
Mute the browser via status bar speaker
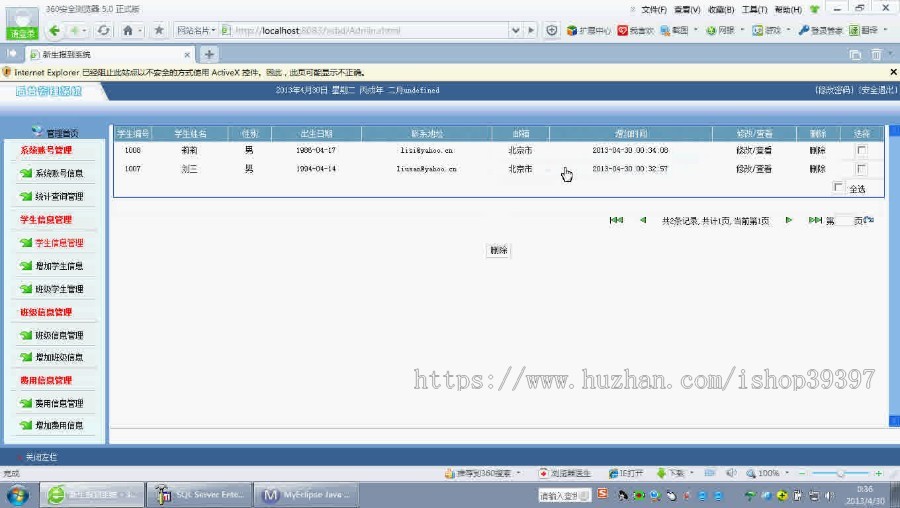pyautogui.click(x=731, y=473)
